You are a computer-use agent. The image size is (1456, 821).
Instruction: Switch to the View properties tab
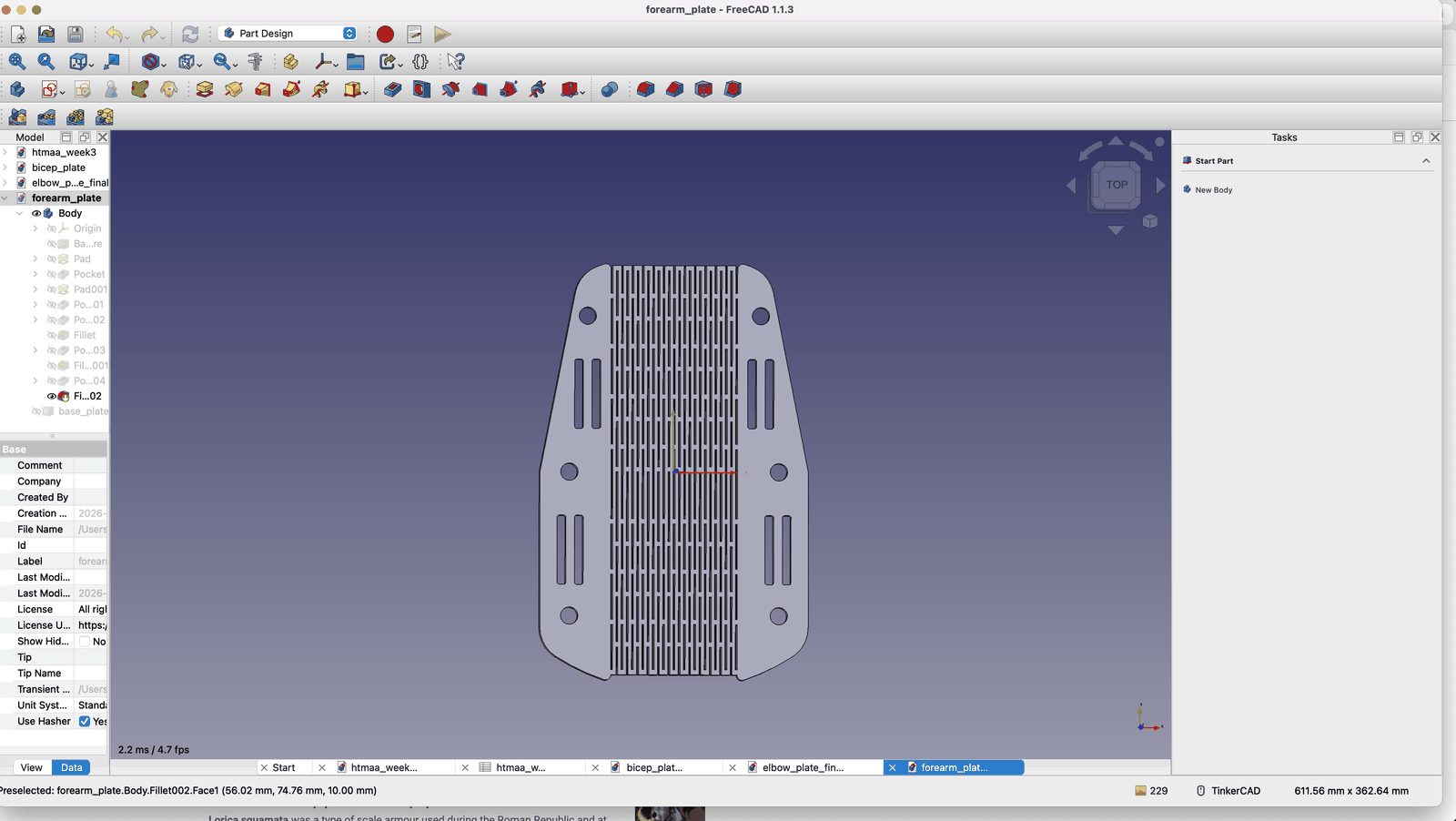click(31, 767)
